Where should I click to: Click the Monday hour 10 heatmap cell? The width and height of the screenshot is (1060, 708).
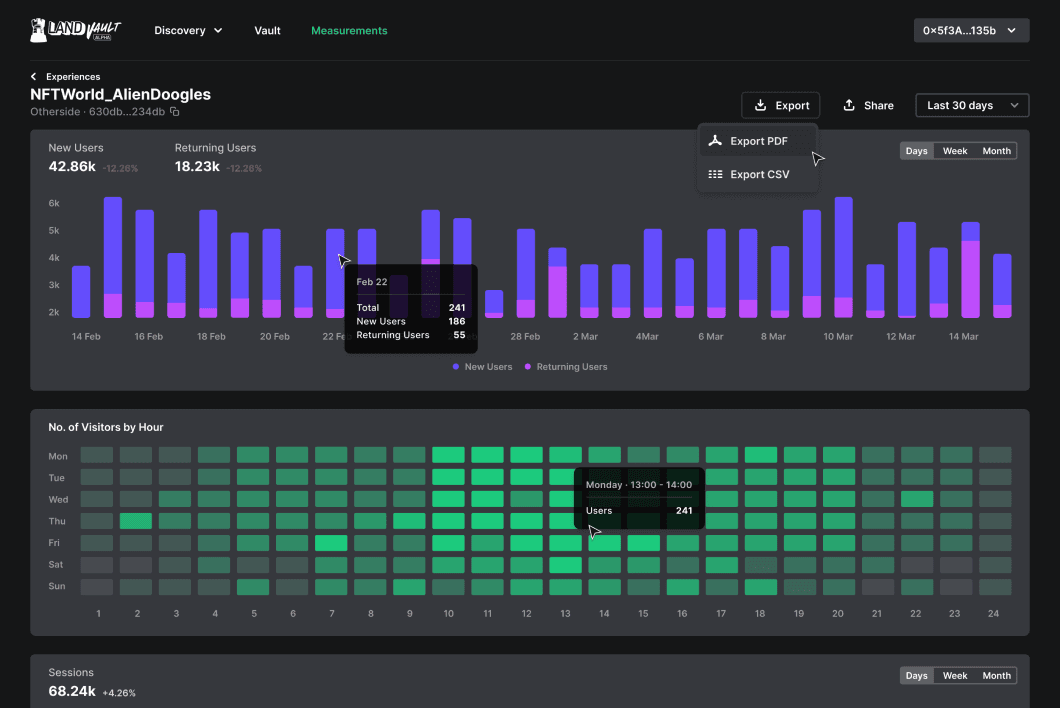448,454
